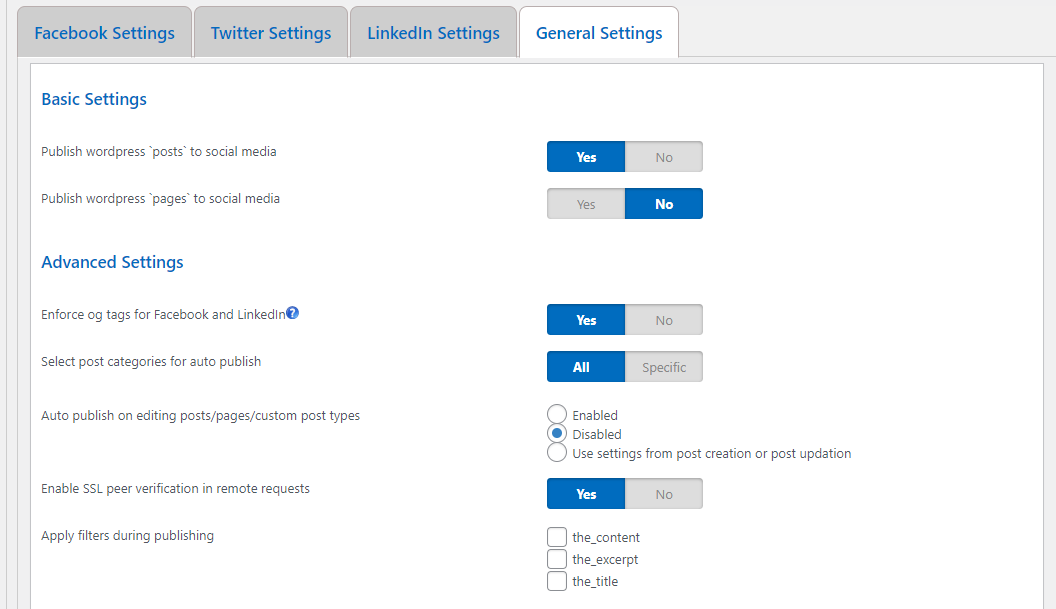Turn off SSL peer verification with No

coord(664,494)
